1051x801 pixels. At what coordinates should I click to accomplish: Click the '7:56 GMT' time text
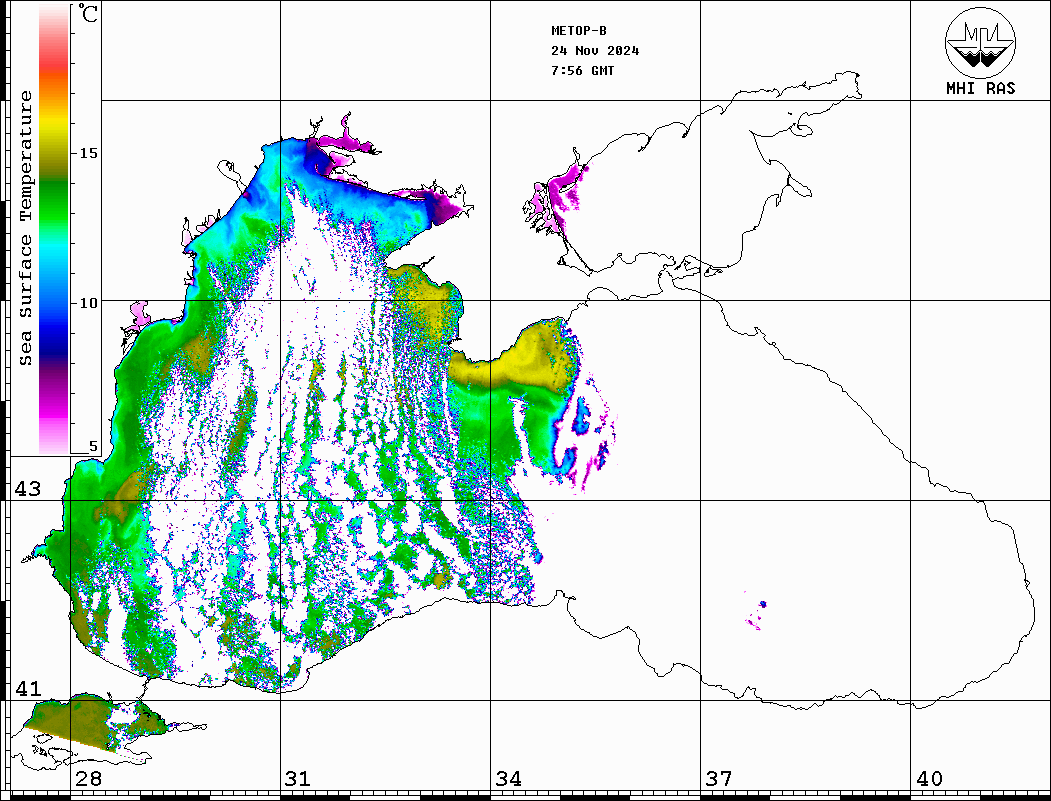click(582, 70)
